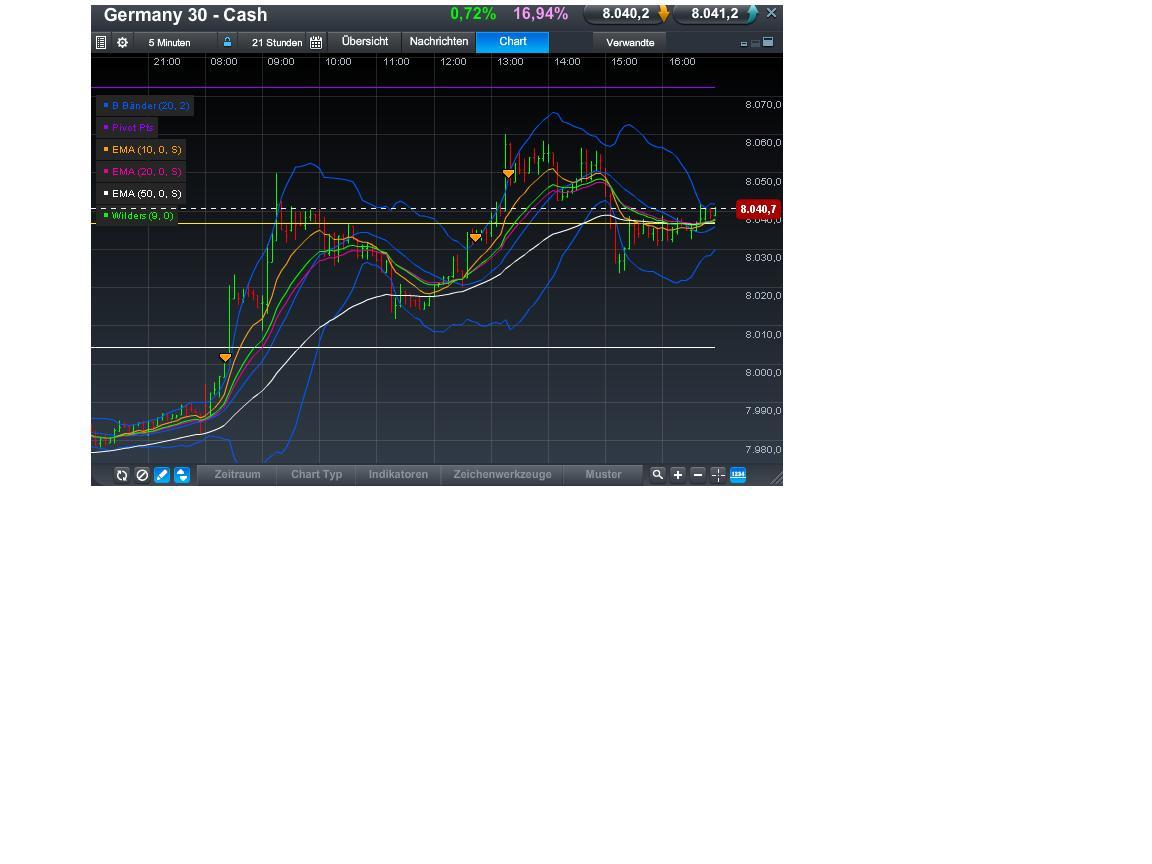Click the red current price tag 8.040,7

757,209
